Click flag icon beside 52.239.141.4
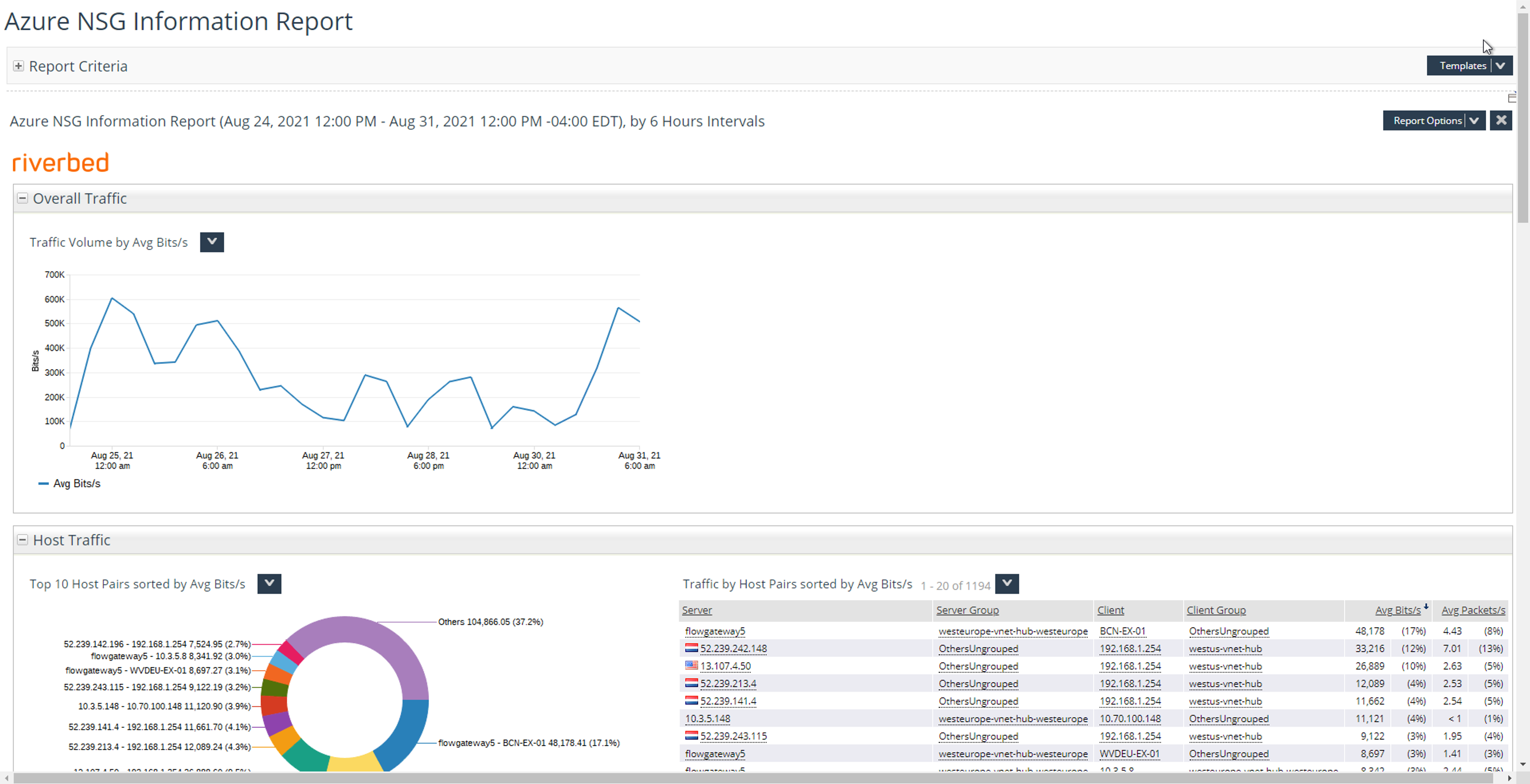 691,700
